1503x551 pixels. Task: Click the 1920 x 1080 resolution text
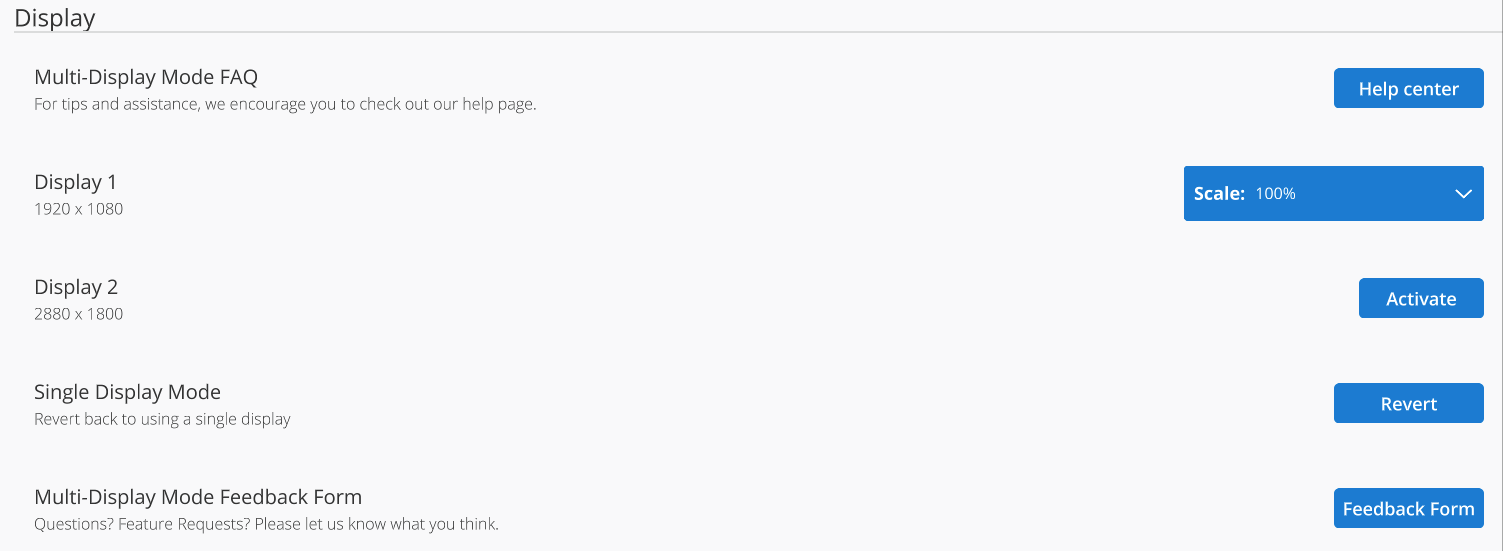click(79, 209)
